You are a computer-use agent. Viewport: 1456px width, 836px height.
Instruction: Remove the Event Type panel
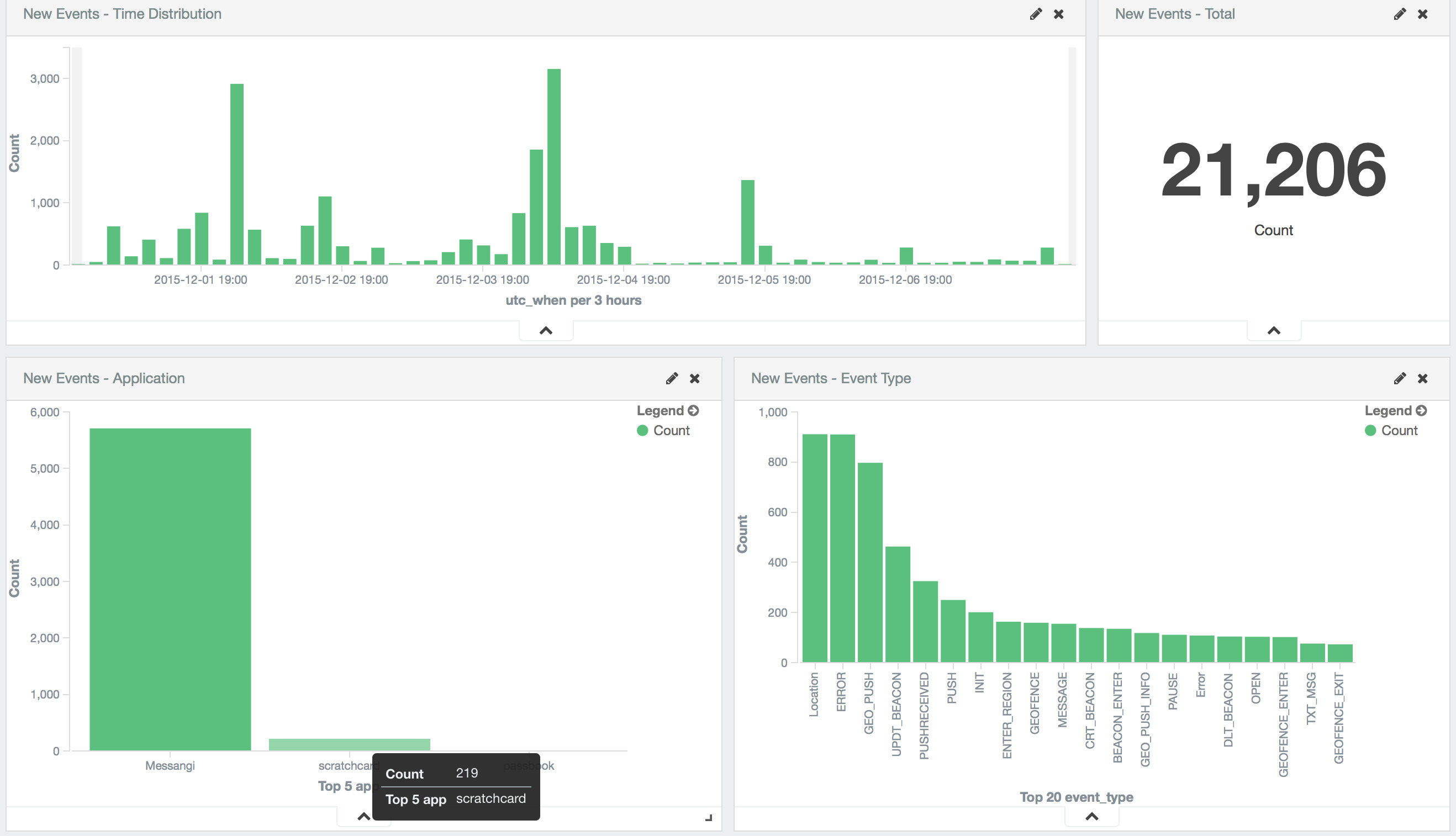1423,378
